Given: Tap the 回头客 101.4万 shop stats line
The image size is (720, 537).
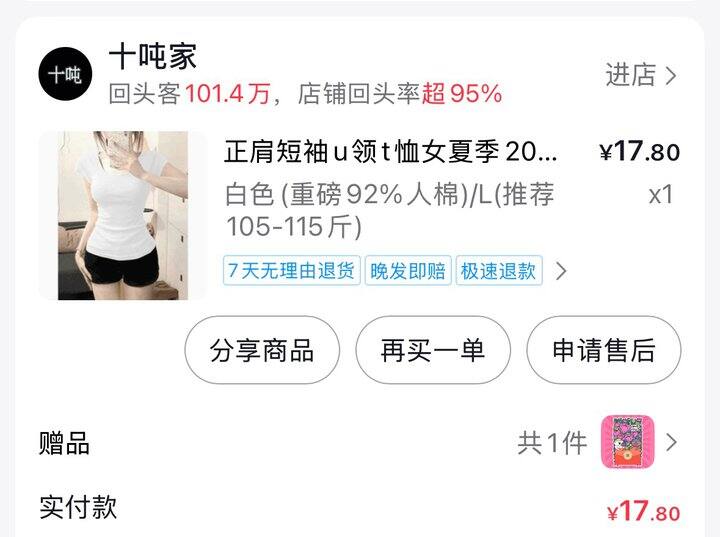Looking at the screenshot, I should [305, 94].
